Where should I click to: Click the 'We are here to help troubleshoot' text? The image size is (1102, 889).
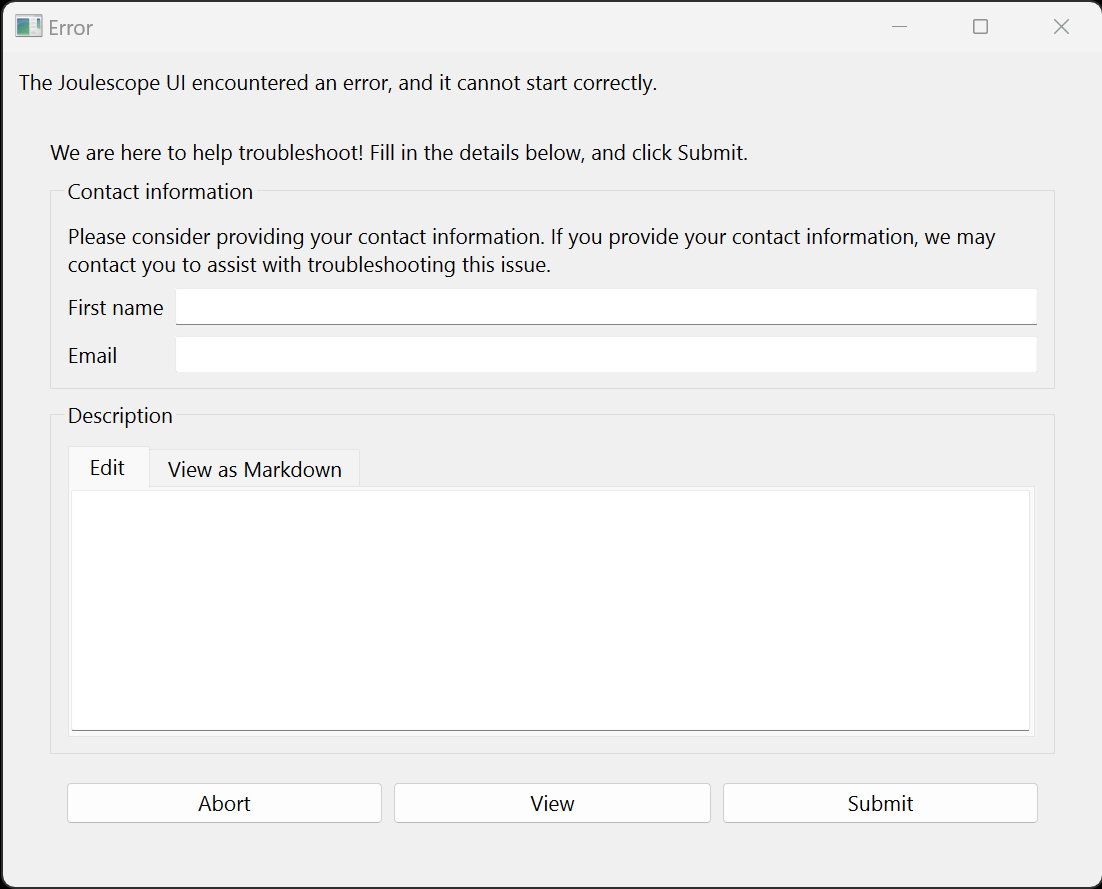(x=399, y=153)
